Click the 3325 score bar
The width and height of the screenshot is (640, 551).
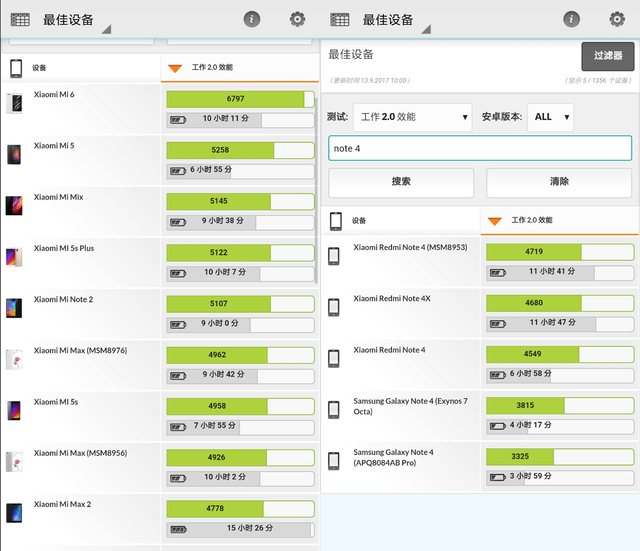560,457
